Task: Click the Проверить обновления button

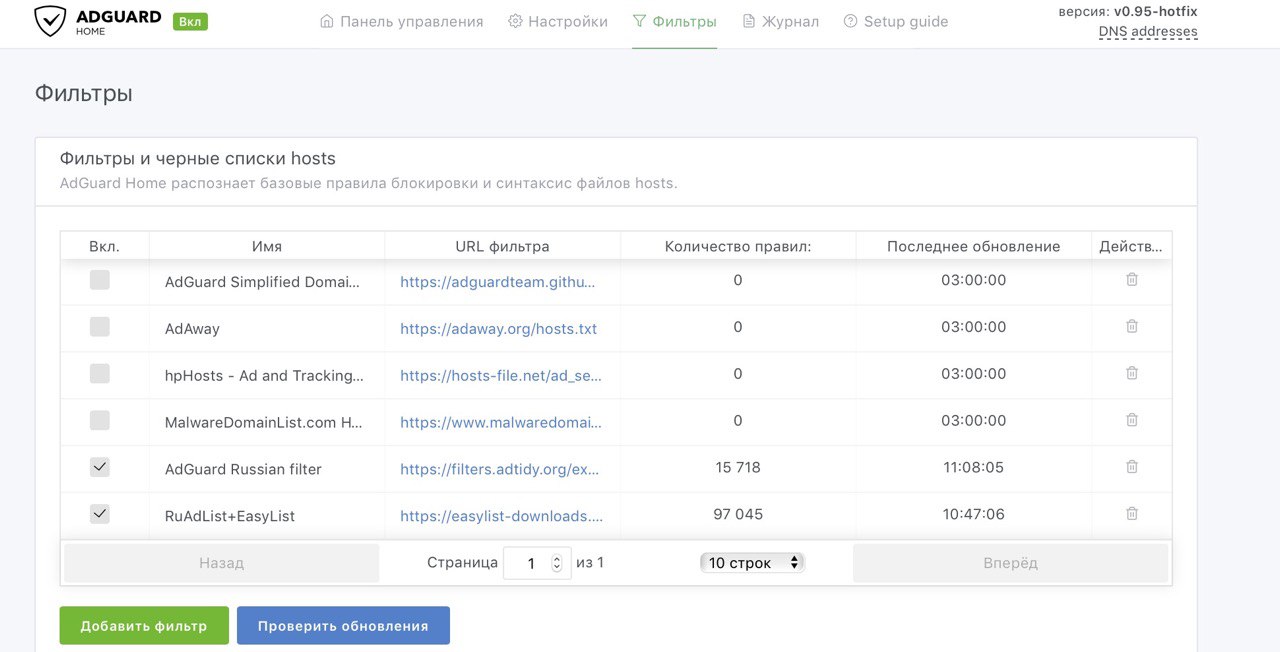Action: 343,625
